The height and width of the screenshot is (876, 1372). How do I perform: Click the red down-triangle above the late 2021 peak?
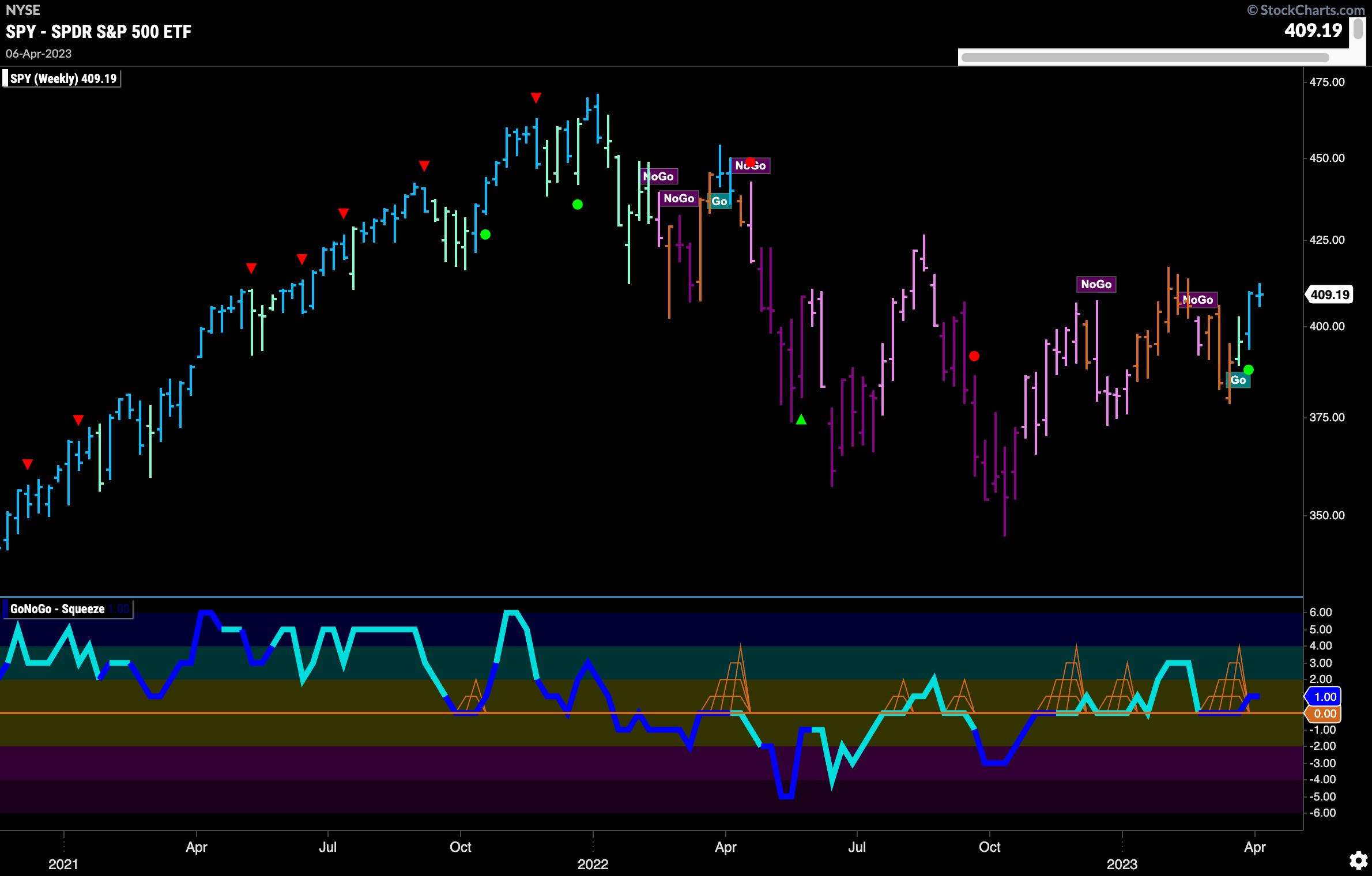[536, 98]
